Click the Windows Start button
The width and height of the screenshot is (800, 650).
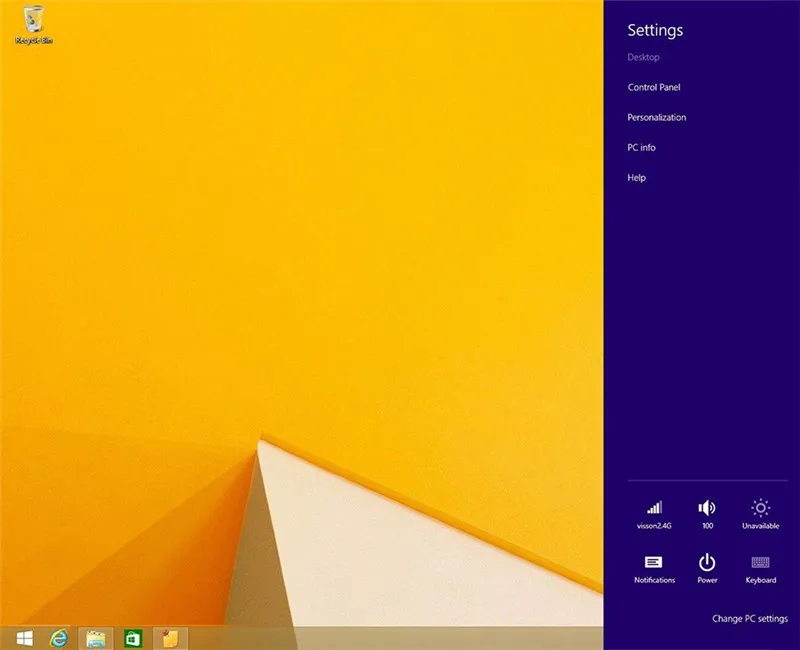tap(24, 638)
